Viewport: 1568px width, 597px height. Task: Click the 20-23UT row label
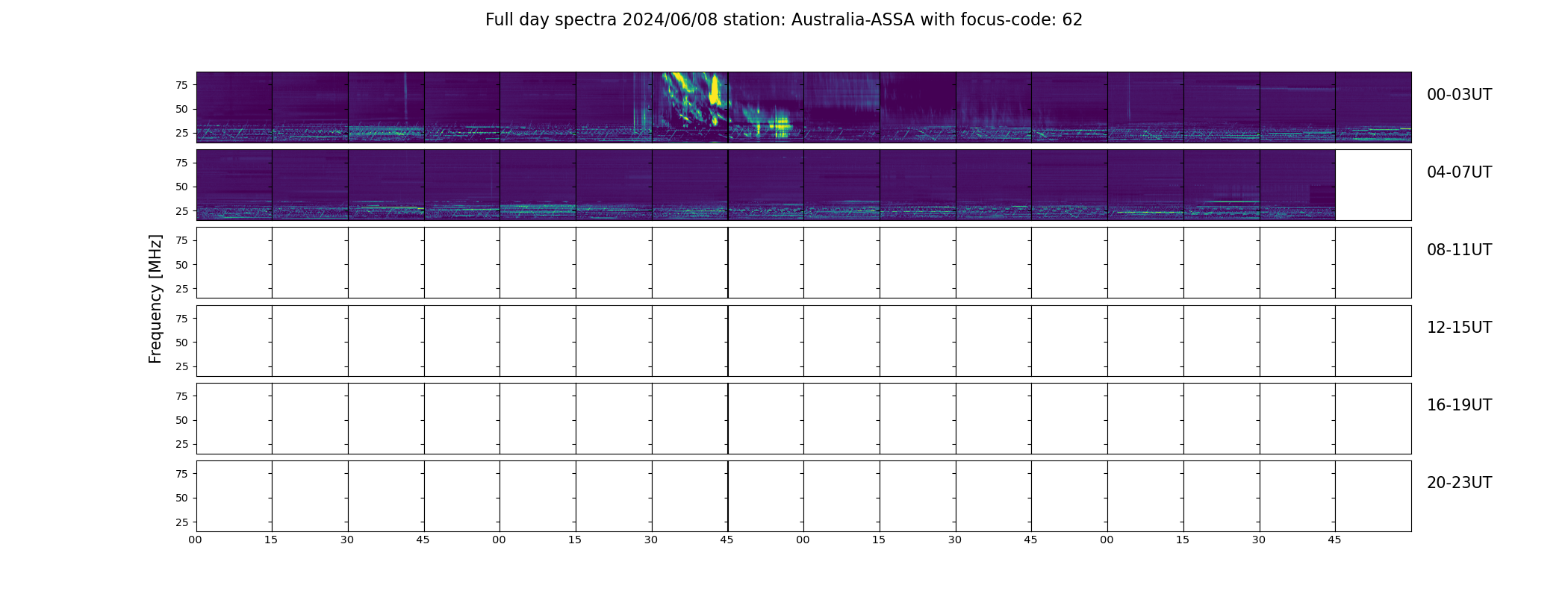[1459, 483]
